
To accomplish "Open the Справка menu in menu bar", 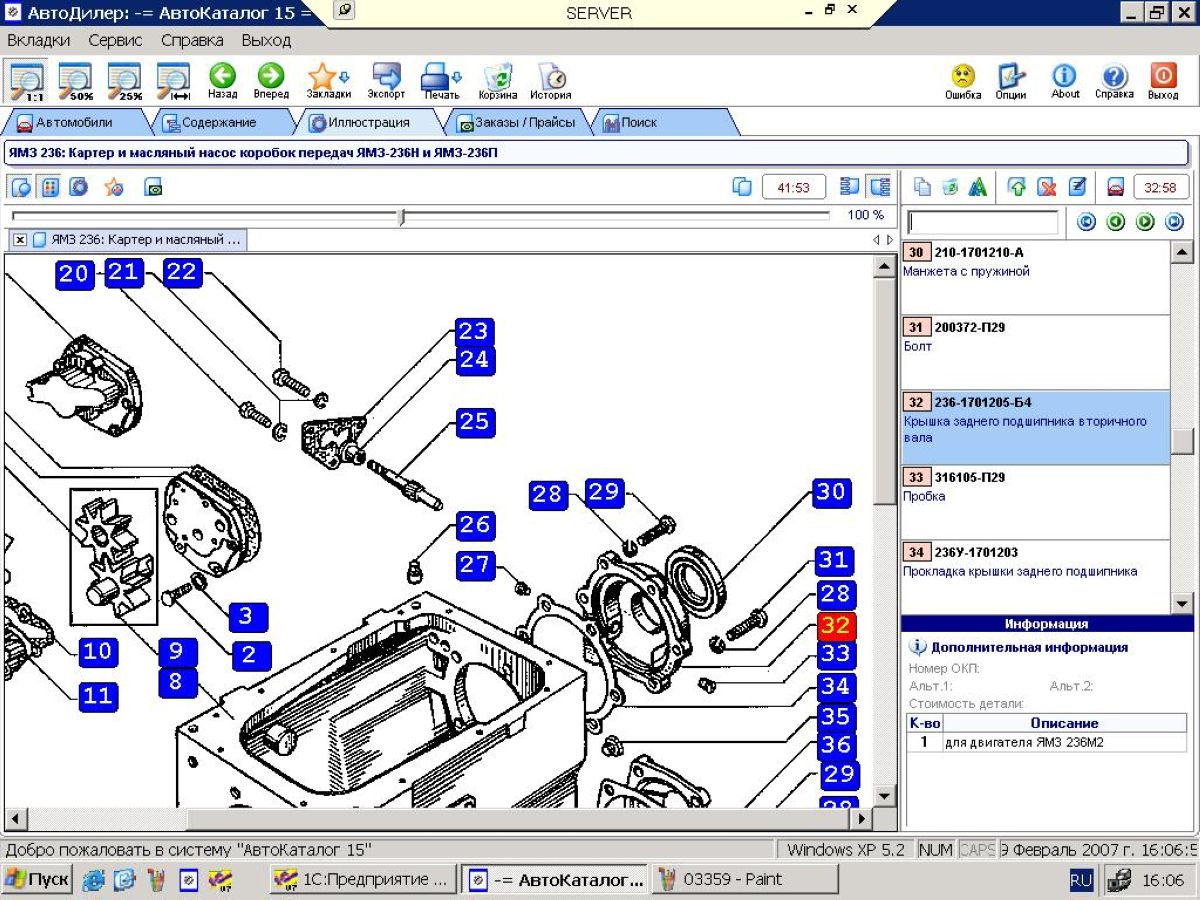I will 192,41.
